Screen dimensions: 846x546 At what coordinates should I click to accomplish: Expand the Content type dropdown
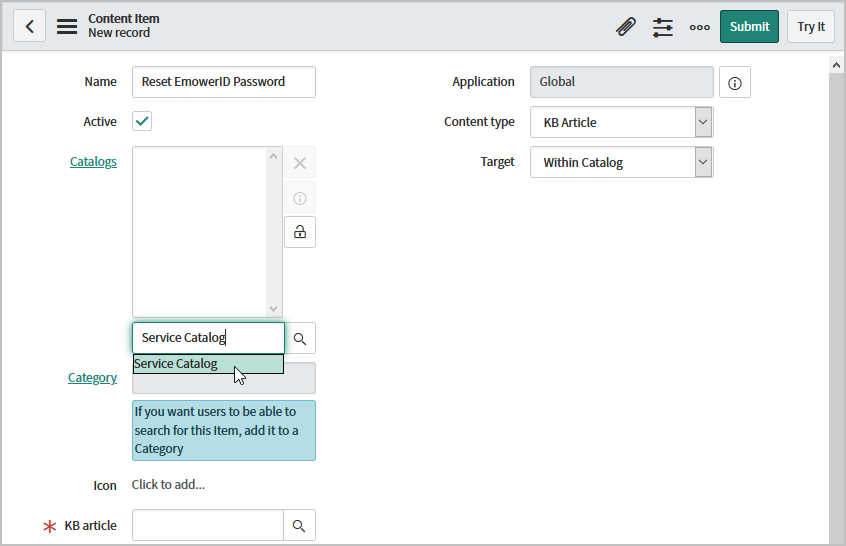[621, 123]
